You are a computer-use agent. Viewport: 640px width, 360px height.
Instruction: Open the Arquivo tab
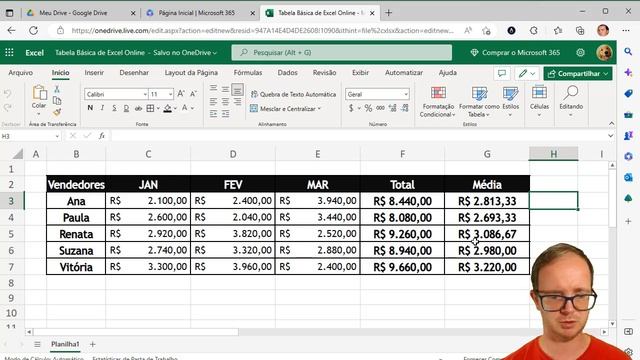(20, 73)
